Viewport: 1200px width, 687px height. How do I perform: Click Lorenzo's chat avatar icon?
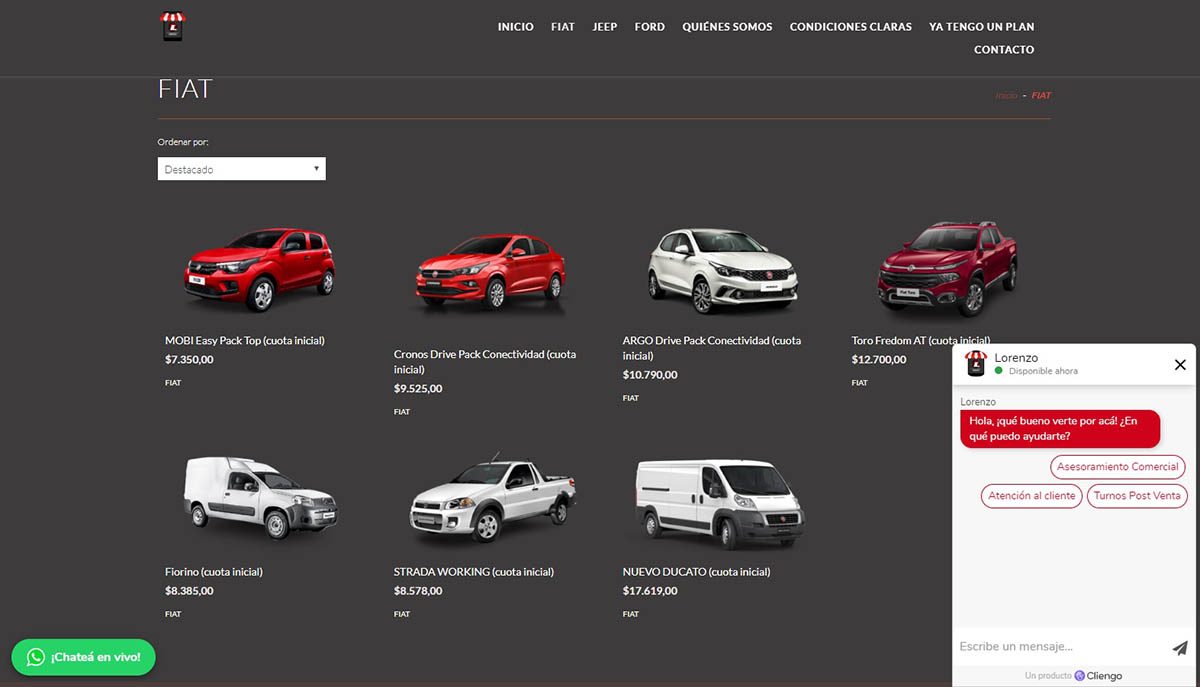[x=975, y=364]
